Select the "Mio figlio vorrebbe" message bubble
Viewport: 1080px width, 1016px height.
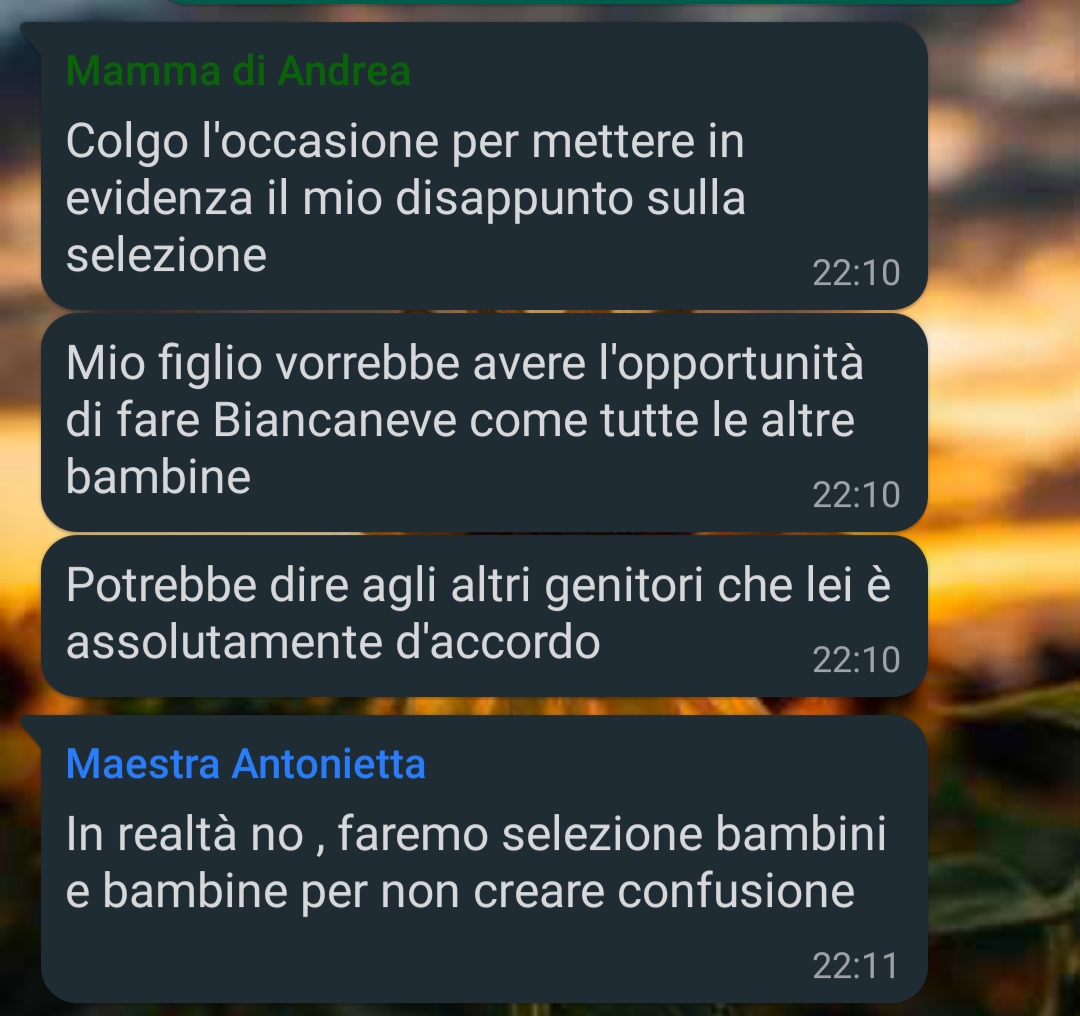coord(484,422)
